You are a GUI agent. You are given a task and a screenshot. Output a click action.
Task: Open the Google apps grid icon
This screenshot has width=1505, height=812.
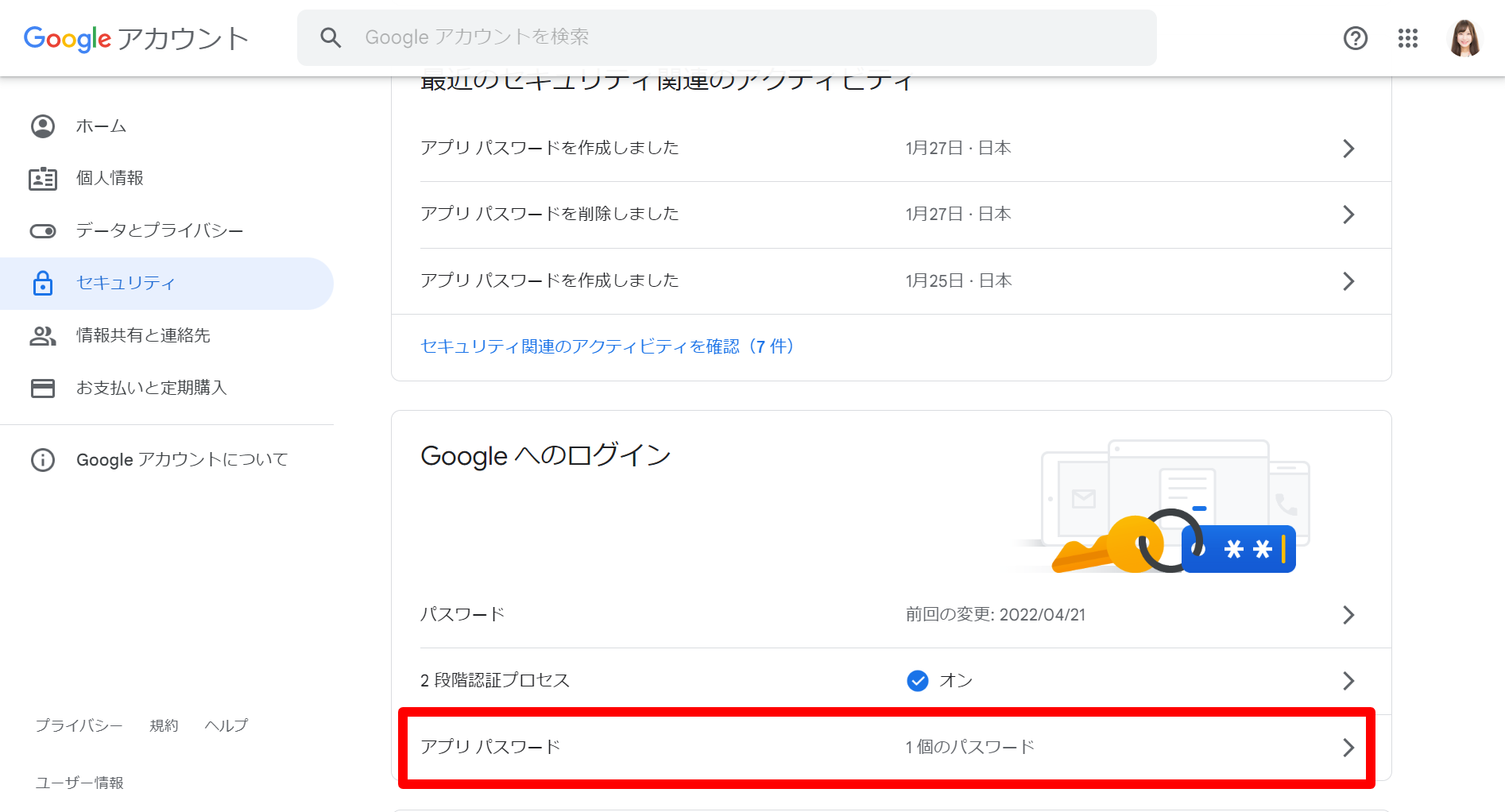(1407, 38)
